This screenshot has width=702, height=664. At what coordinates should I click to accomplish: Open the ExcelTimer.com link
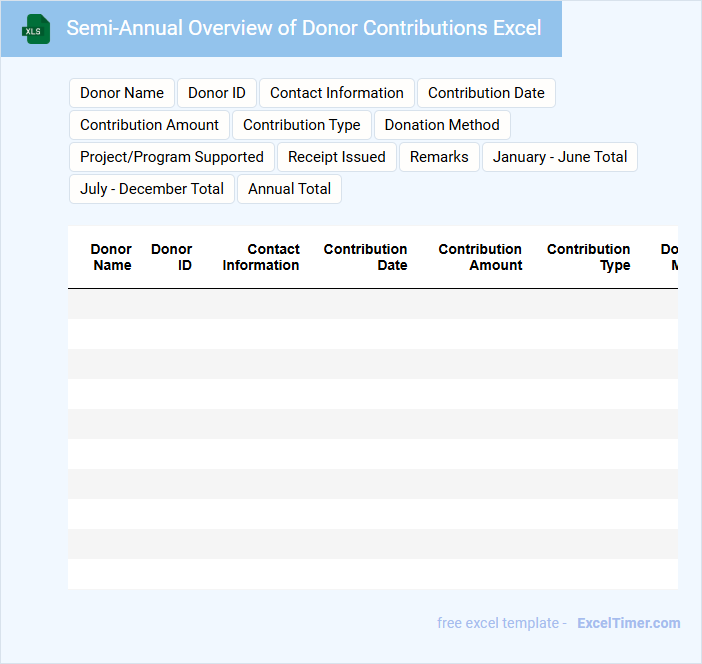[x=628, y=623]
